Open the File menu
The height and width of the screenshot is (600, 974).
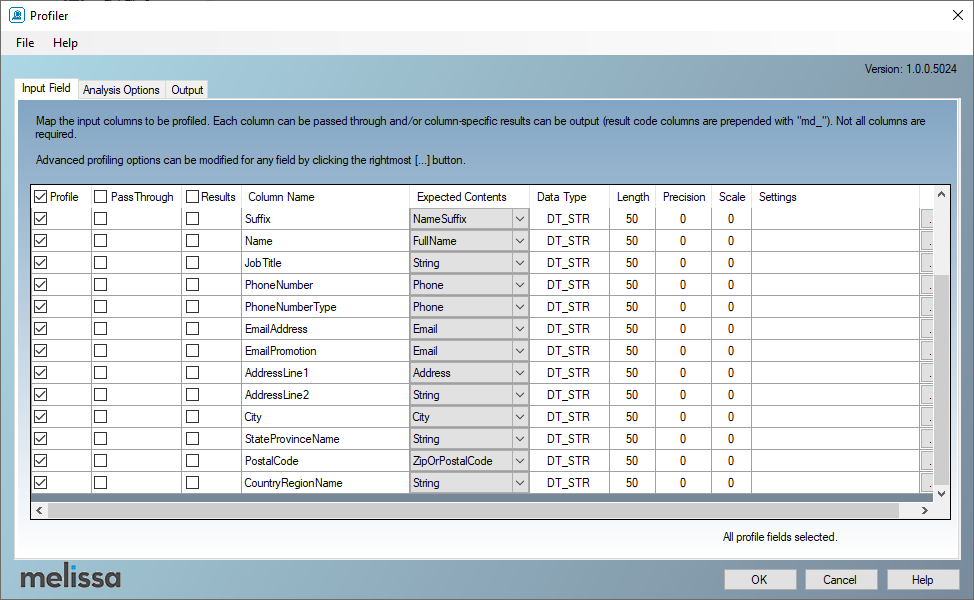coord(25,43)
